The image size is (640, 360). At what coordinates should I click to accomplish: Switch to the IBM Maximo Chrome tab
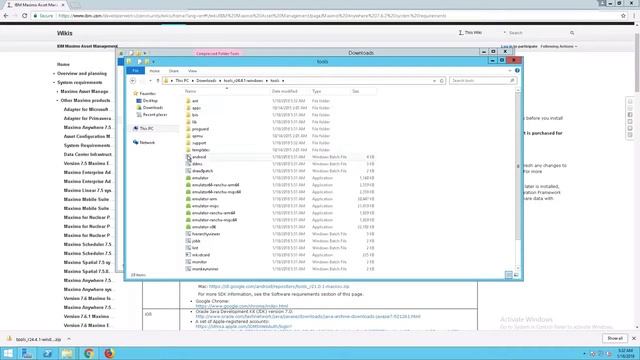35,5
